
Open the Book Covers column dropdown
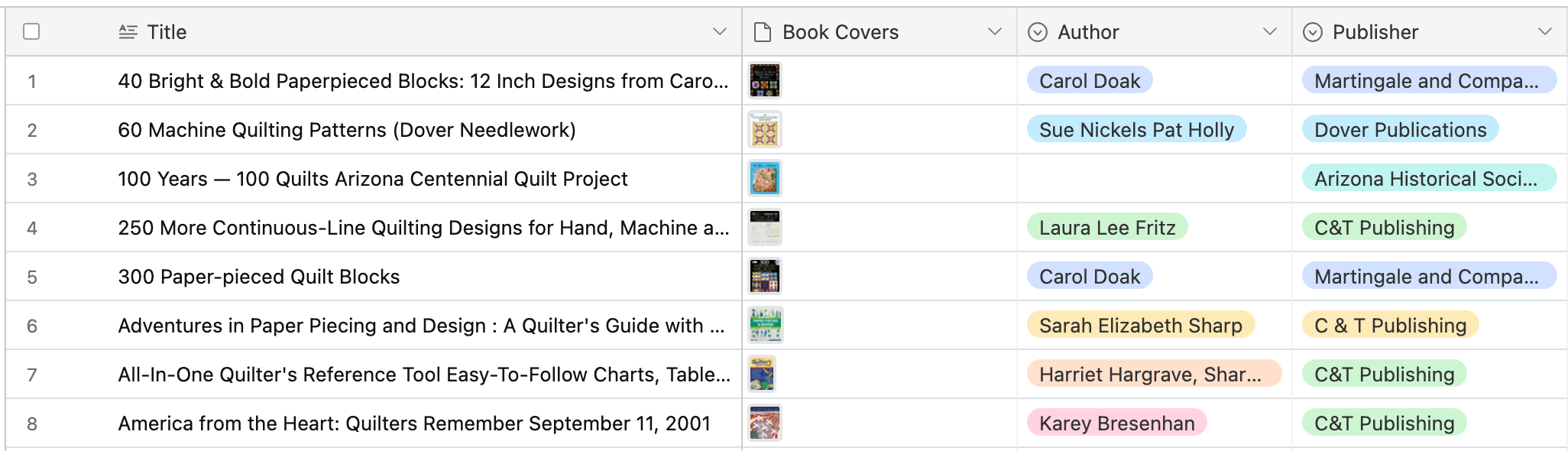pos(994,31)
